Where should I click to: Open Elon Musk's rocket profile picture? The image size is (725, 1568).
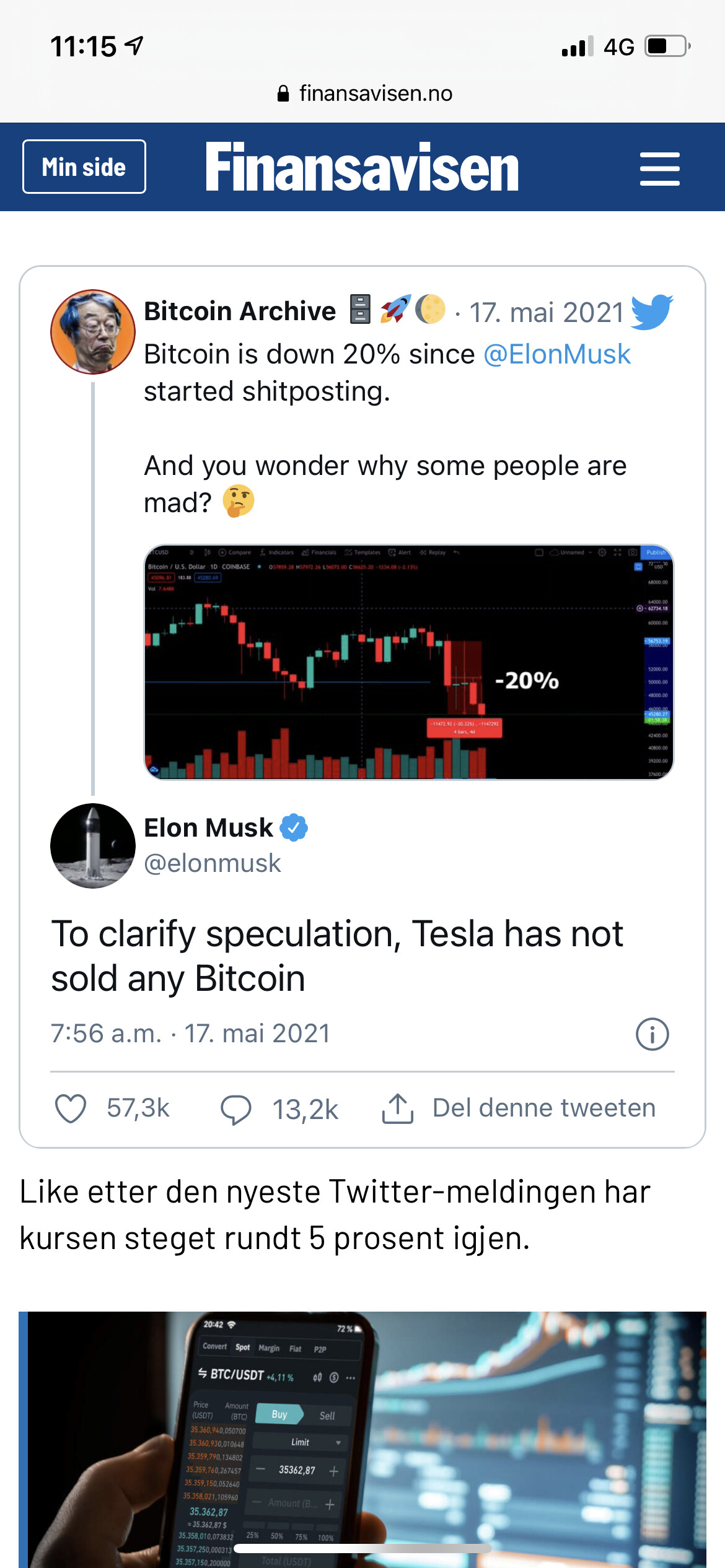point(93,846)
